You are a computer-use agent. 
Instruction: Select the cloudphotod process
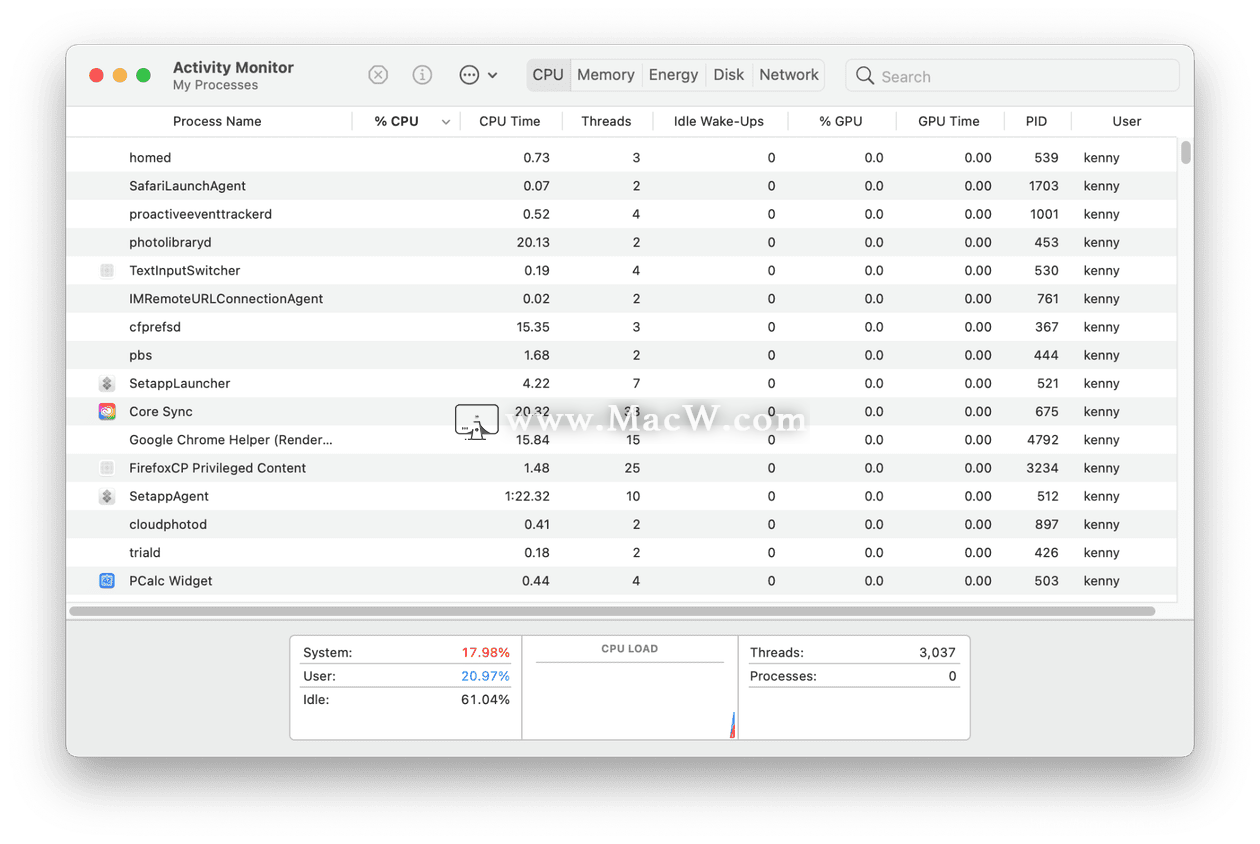pos(168,525)
